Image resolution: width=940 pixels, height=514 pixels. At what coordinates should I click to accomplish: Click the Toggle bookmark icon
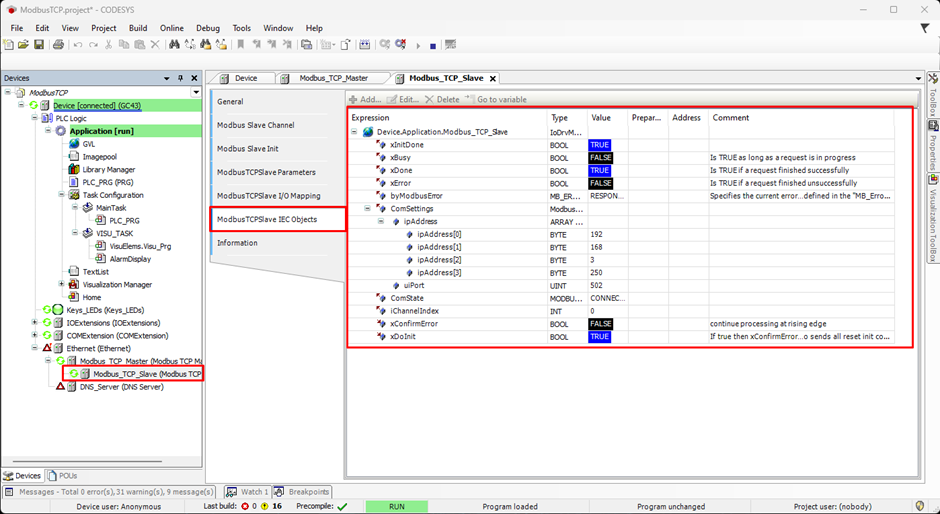[x=240, y=44]
